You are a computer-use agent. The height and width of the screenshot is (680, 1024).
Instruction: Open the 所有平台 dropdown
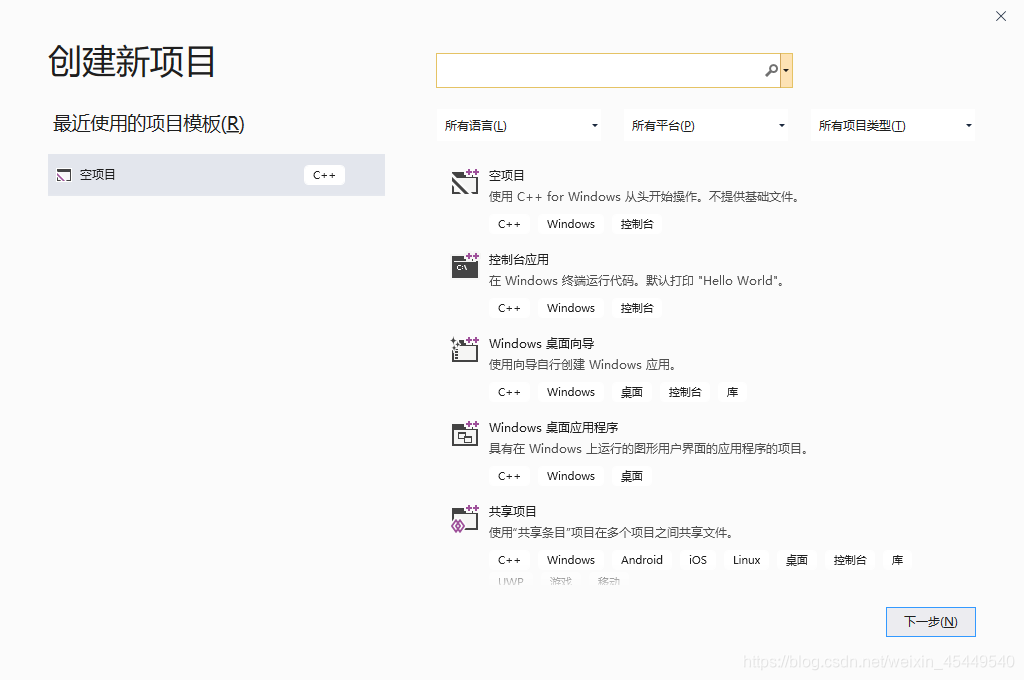[707, 125]
